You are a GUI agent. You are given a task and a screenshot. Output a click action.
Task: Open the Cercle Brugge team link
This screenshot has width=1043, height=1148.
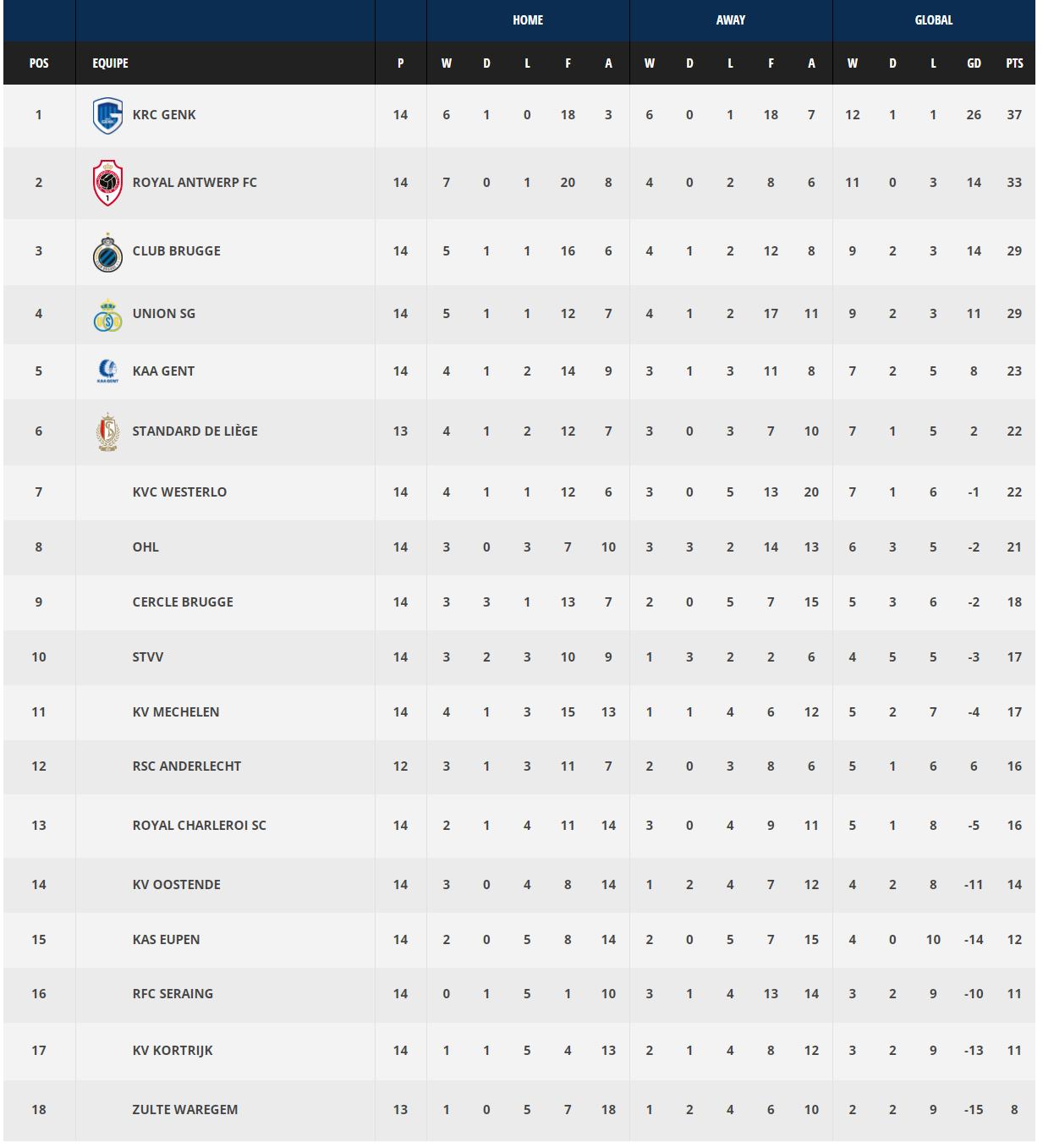click(183, 602)
